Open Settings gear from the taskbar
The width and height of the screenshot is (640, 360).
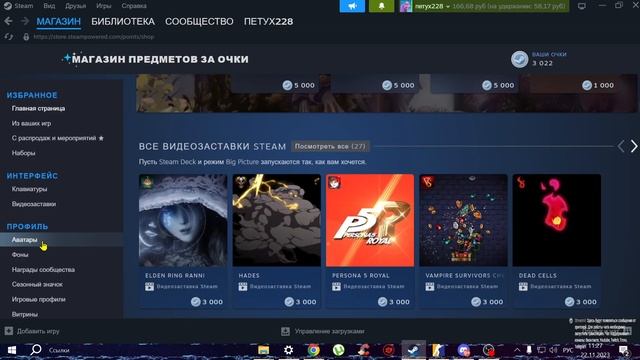[x=289, y=350]
